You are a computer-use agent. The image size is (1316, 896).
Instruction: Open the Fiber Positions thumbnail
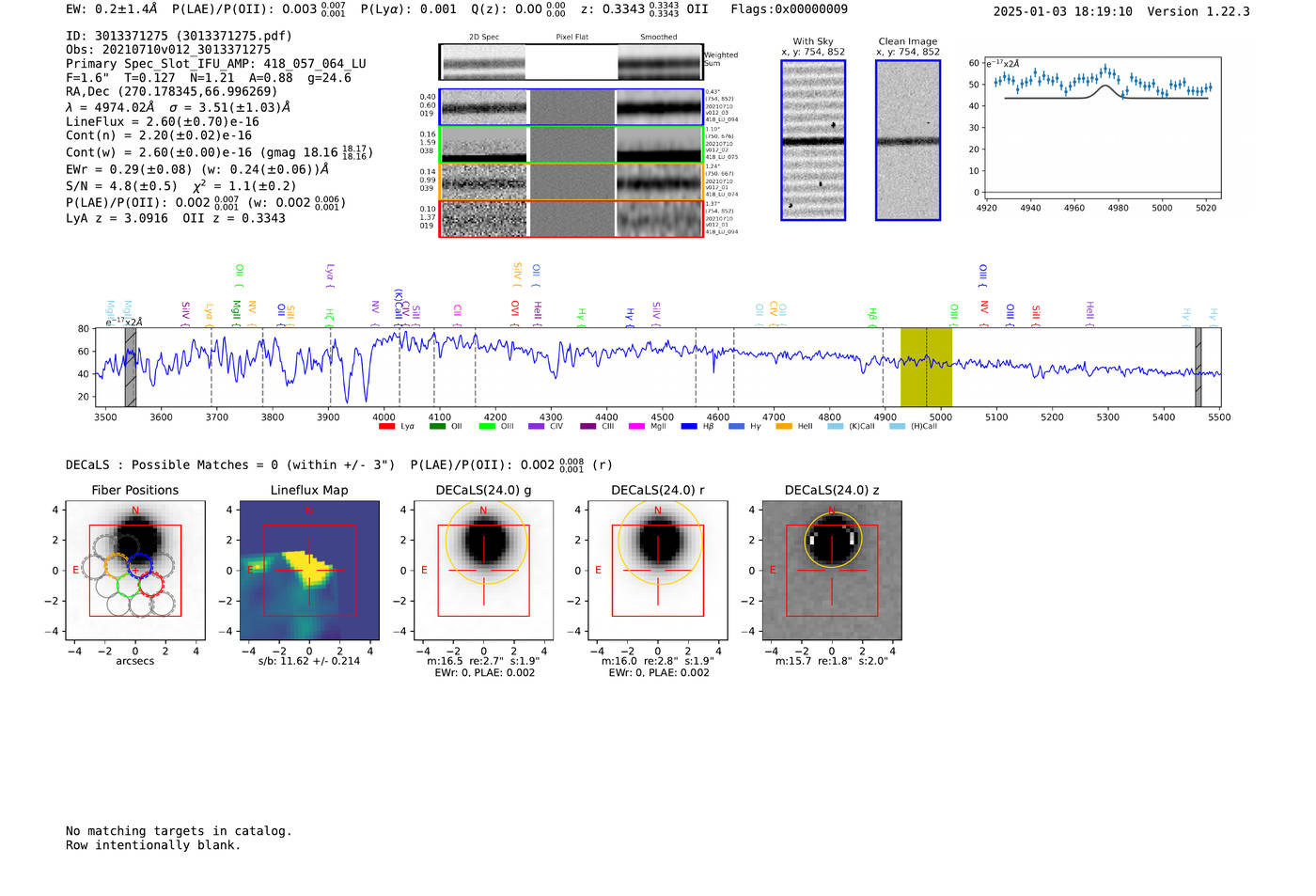pos(135,571)
